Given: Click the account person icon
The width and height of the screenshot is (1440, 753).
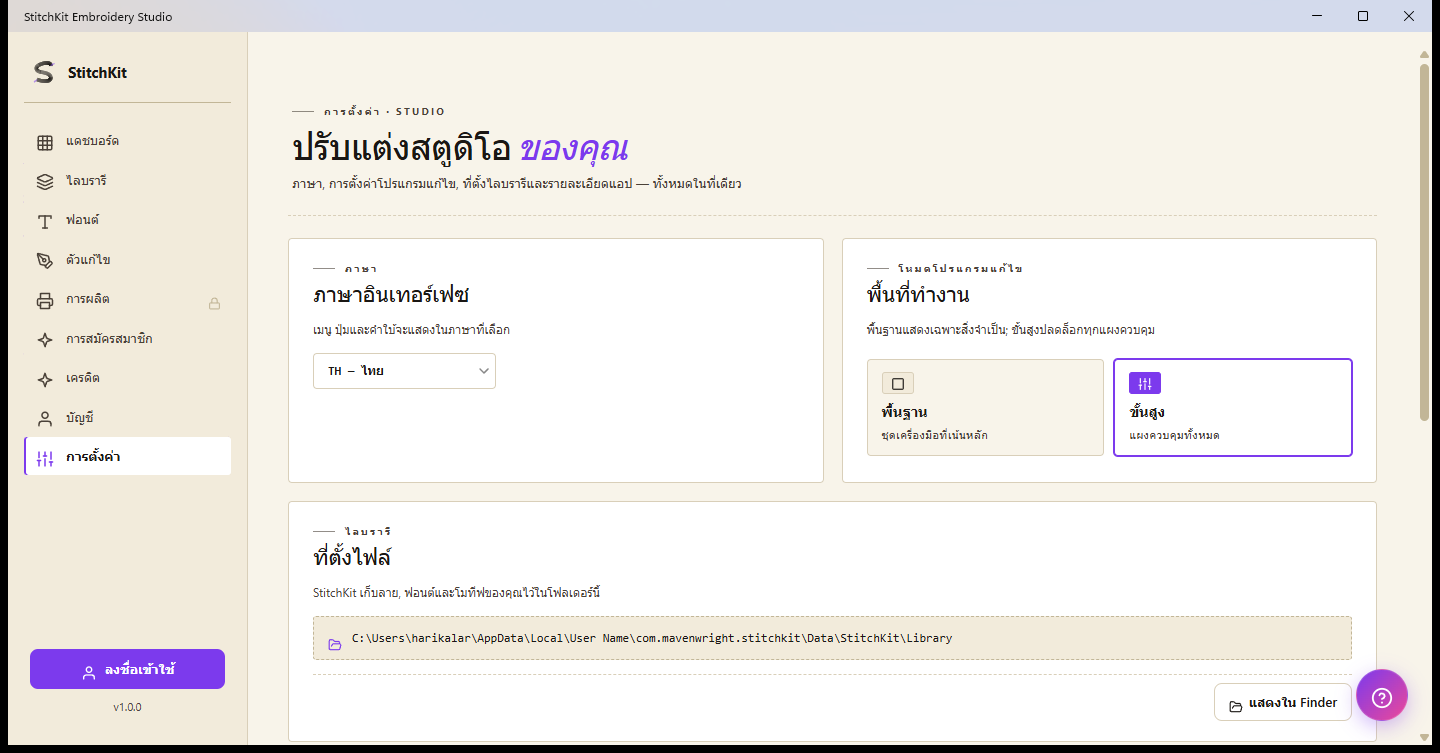Looking at the screenshot, I should [45, 418].
